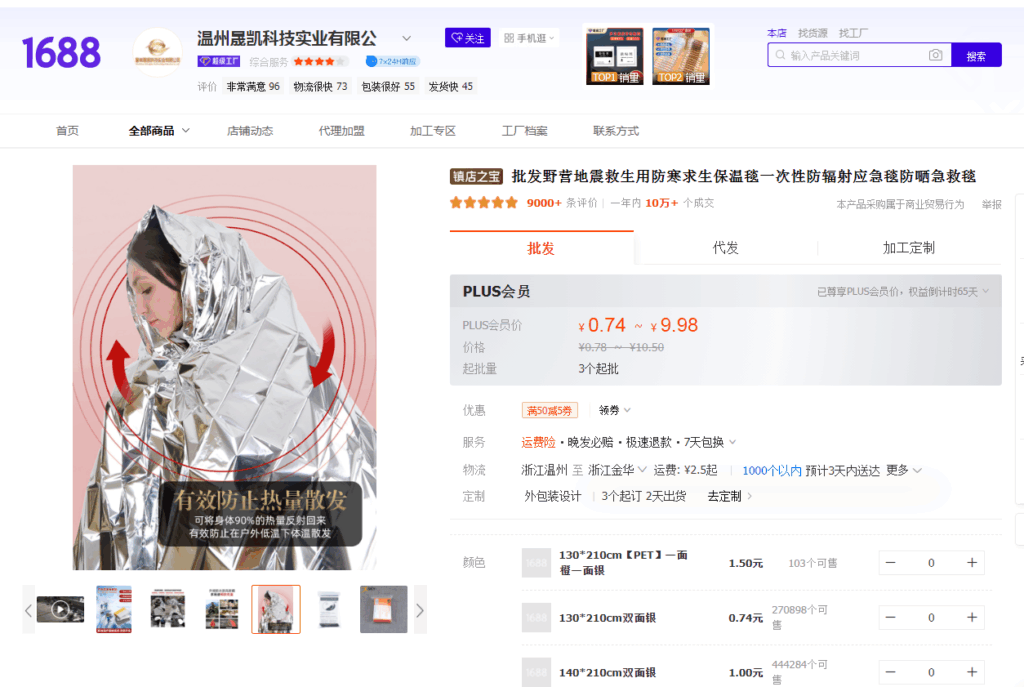Expand the 全部商品 dropdown
The image size is (1024, 687).
159,131
